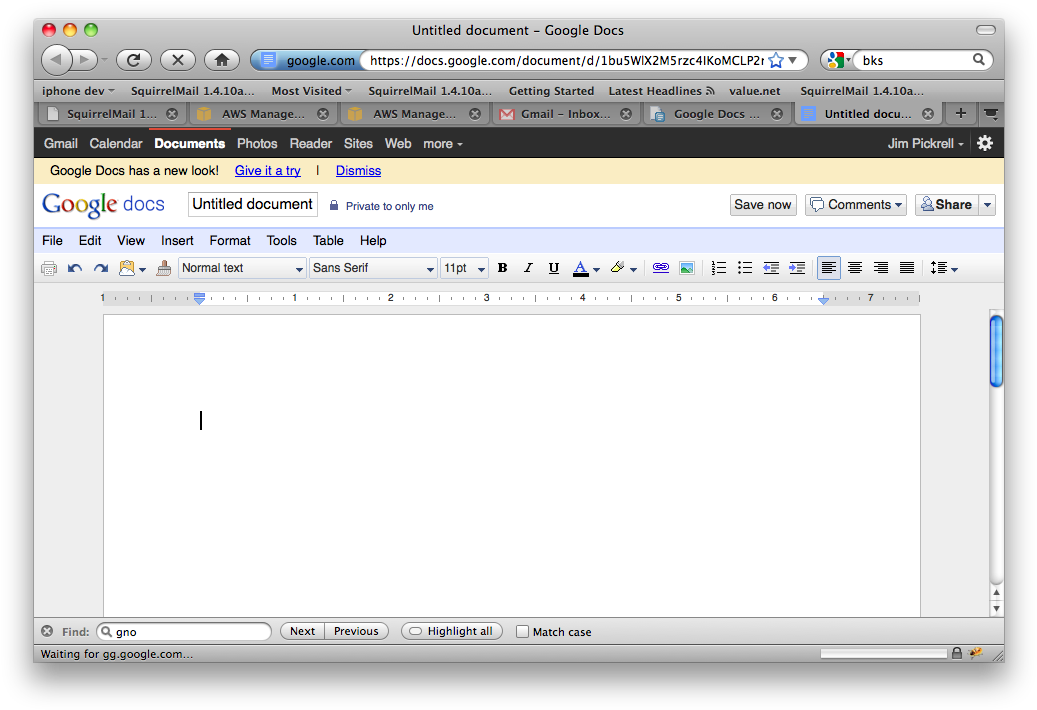Click the Print icon in the toolbar
The image size is (1037, 710).
pos(48,267)
